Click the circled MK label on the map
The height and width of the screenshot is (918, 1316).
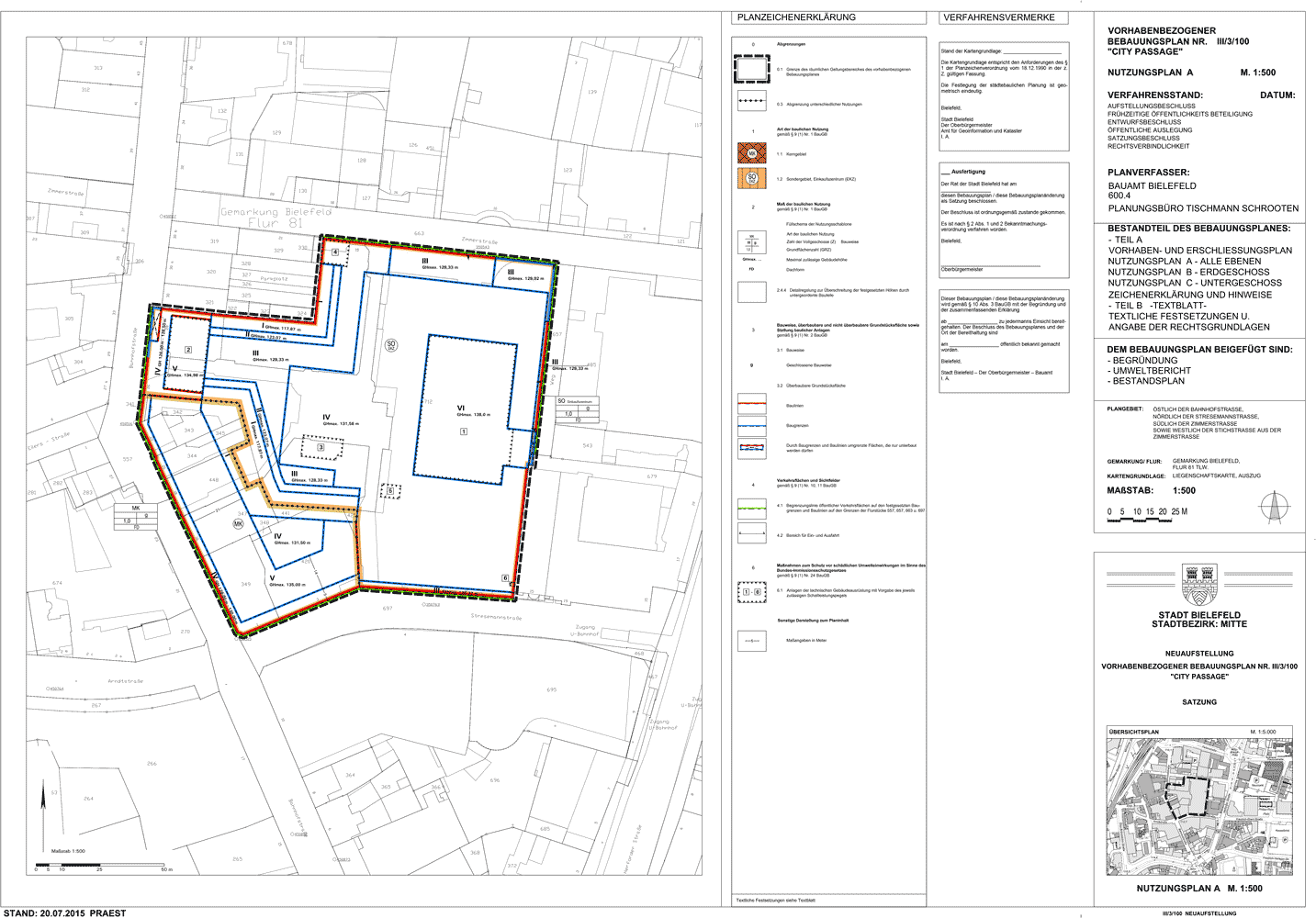coord(239,523)
